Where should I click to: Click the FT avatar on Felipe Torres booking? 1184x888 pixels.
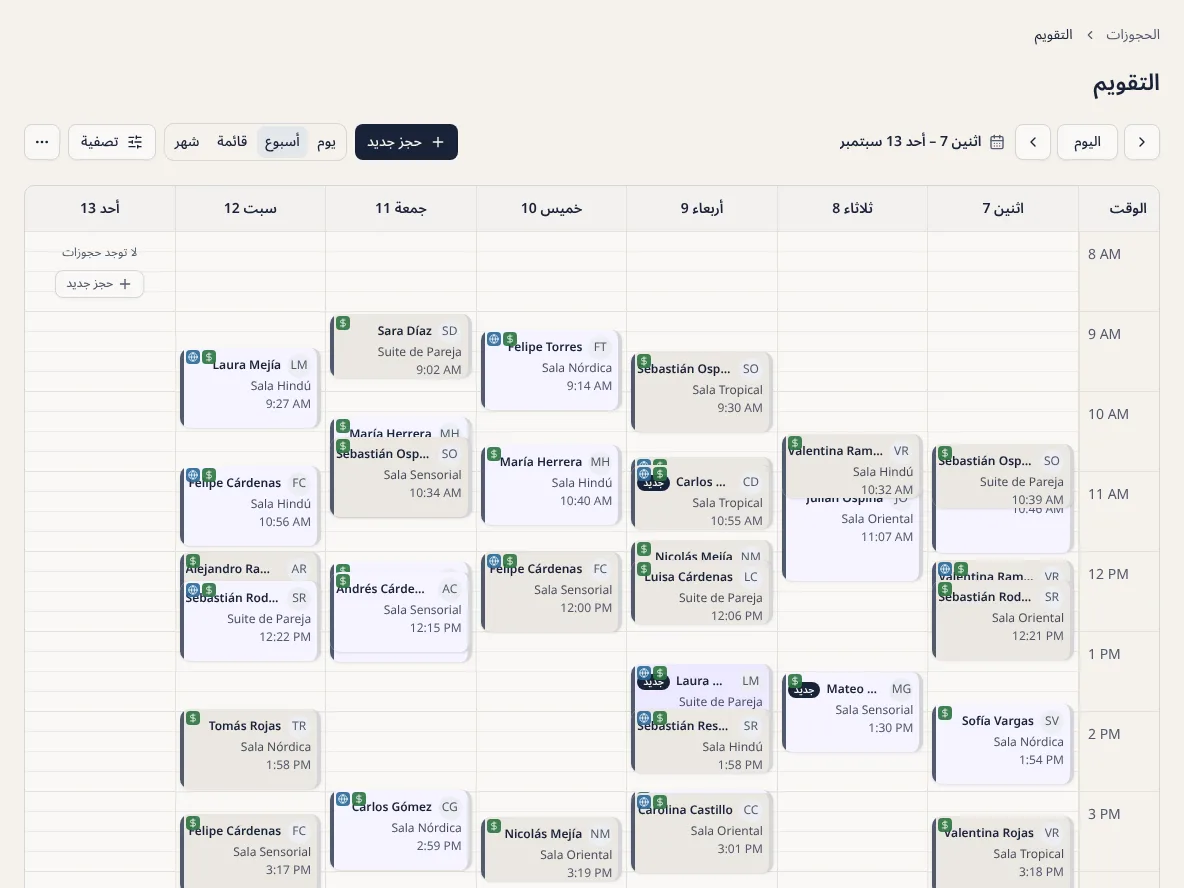(x=600, y=347)
